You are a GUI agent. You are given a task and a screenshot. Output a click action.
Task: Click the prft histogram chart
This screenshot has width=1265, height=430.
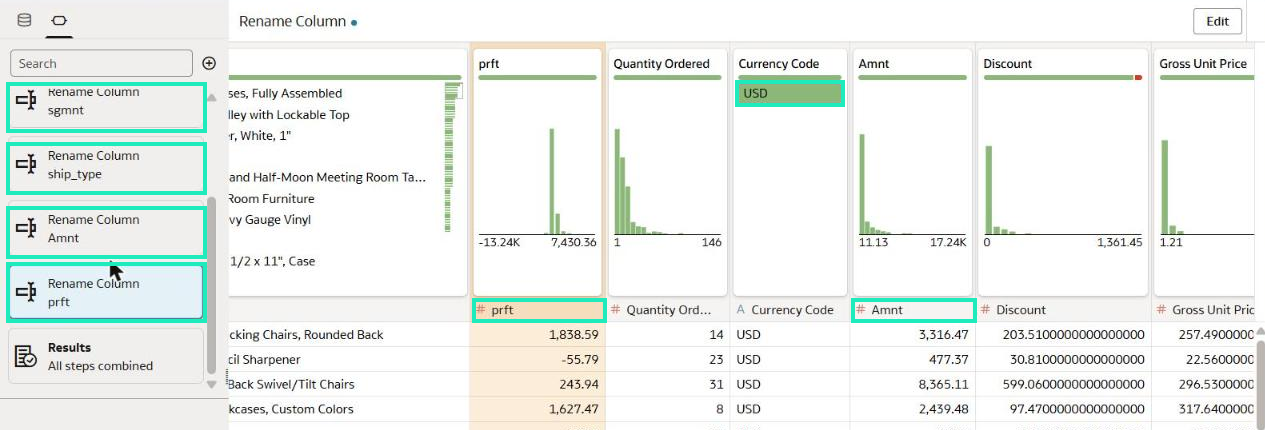[x=537, y=180]
